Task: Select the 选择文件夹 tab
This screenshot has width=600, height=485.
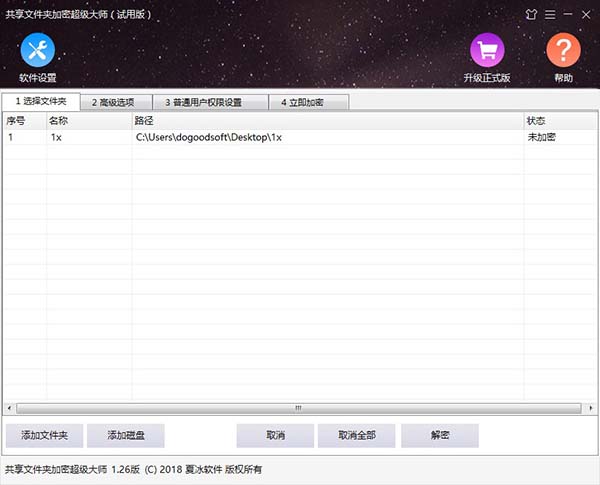Action: 42,102
